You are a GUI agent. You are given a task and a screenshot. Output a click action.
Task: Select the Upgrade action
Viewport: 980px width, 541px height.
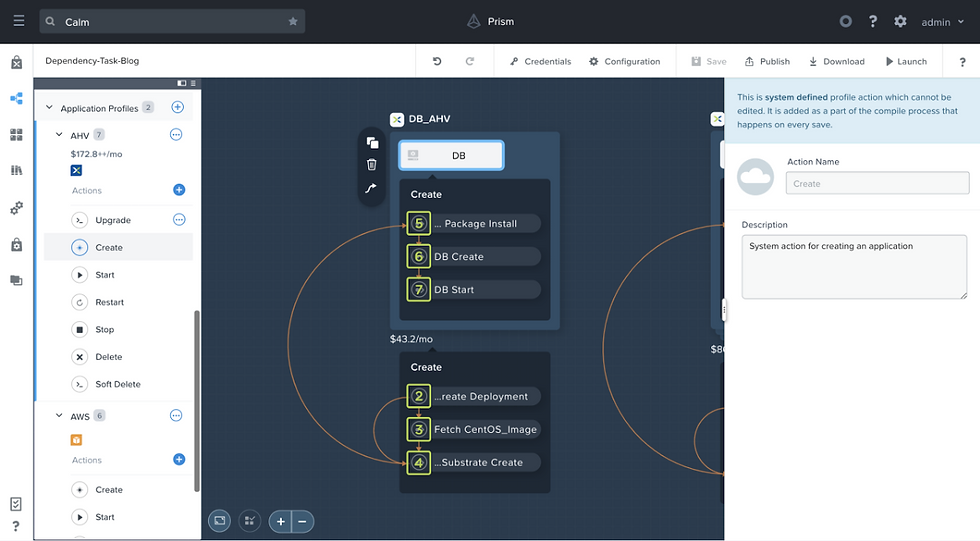click(113, 220)
